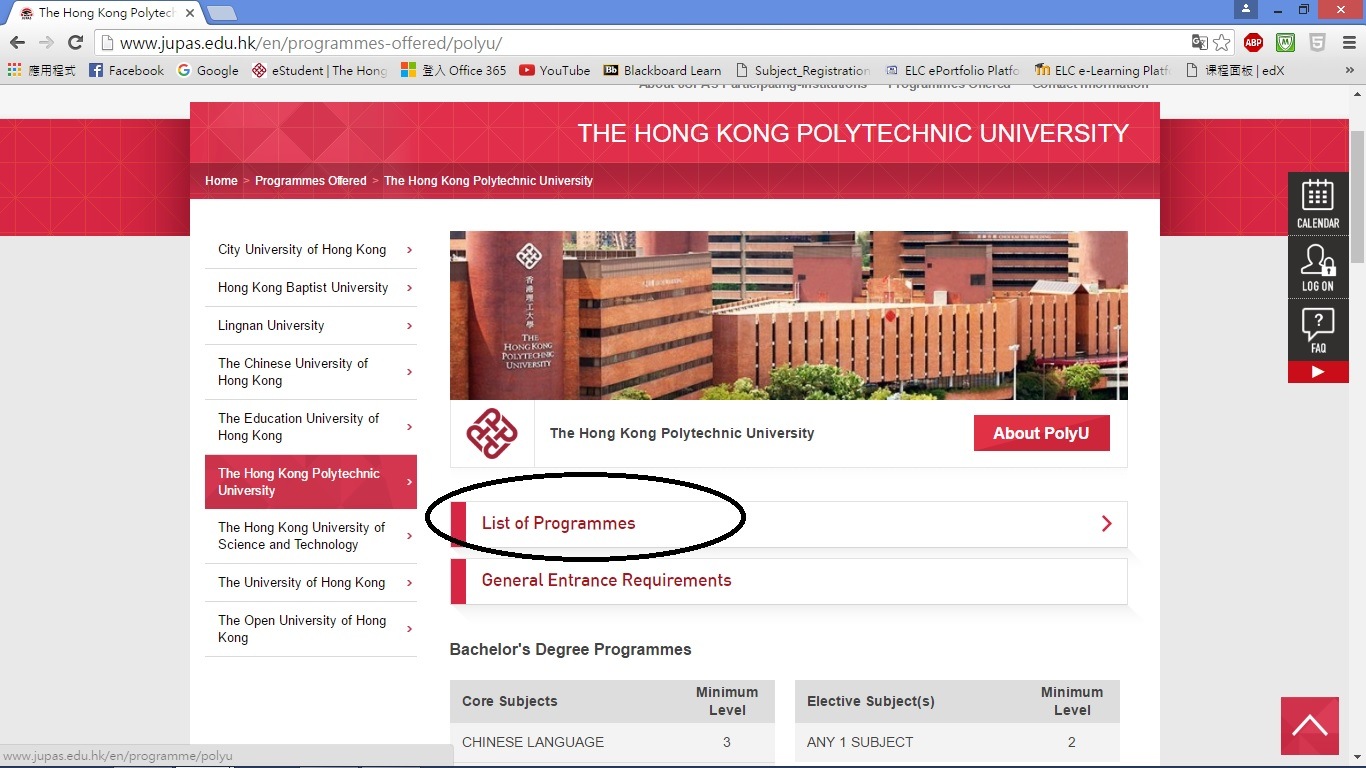Select City University of Hong Kong
Image resolution: width=1366 pixels, height=768 pixels.
point(311,250)
